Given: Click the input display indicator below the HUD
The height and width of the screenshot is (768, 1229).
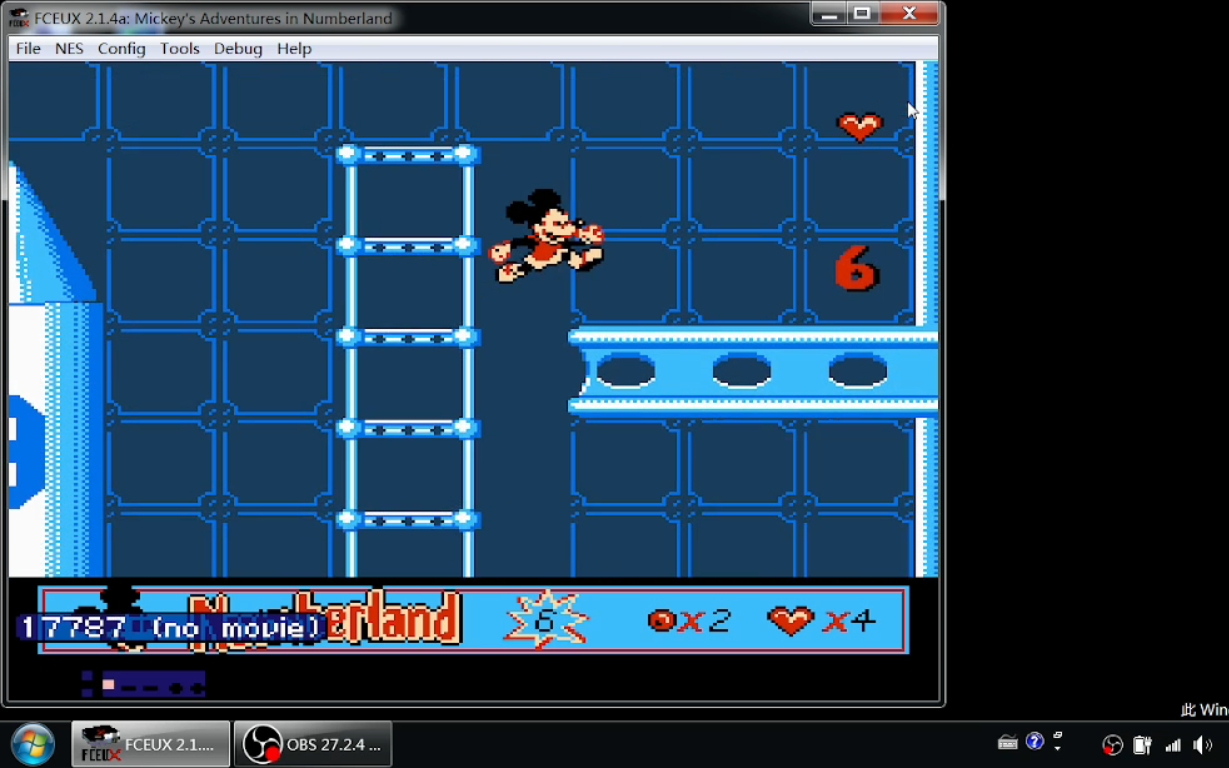Looking at the screenshot, I should (143, 684).
